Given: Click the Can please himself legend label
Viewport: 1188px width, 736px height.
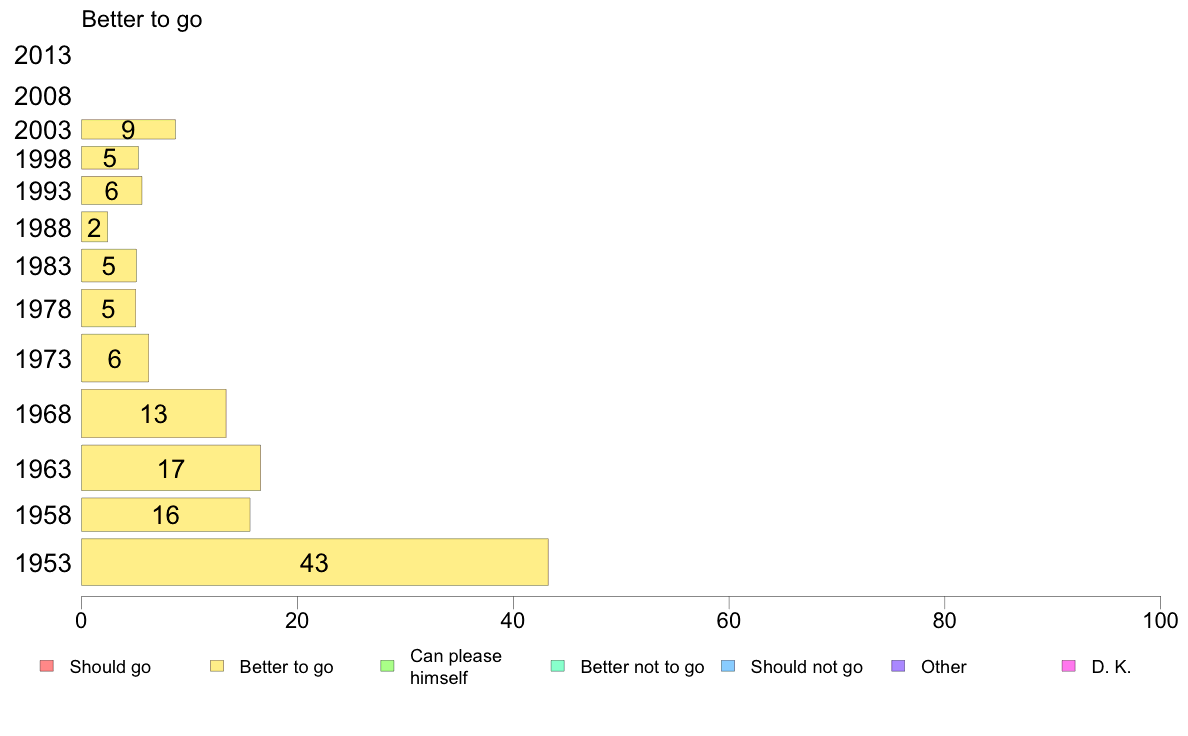Looking at the screenshot, I should coord(455,667).
